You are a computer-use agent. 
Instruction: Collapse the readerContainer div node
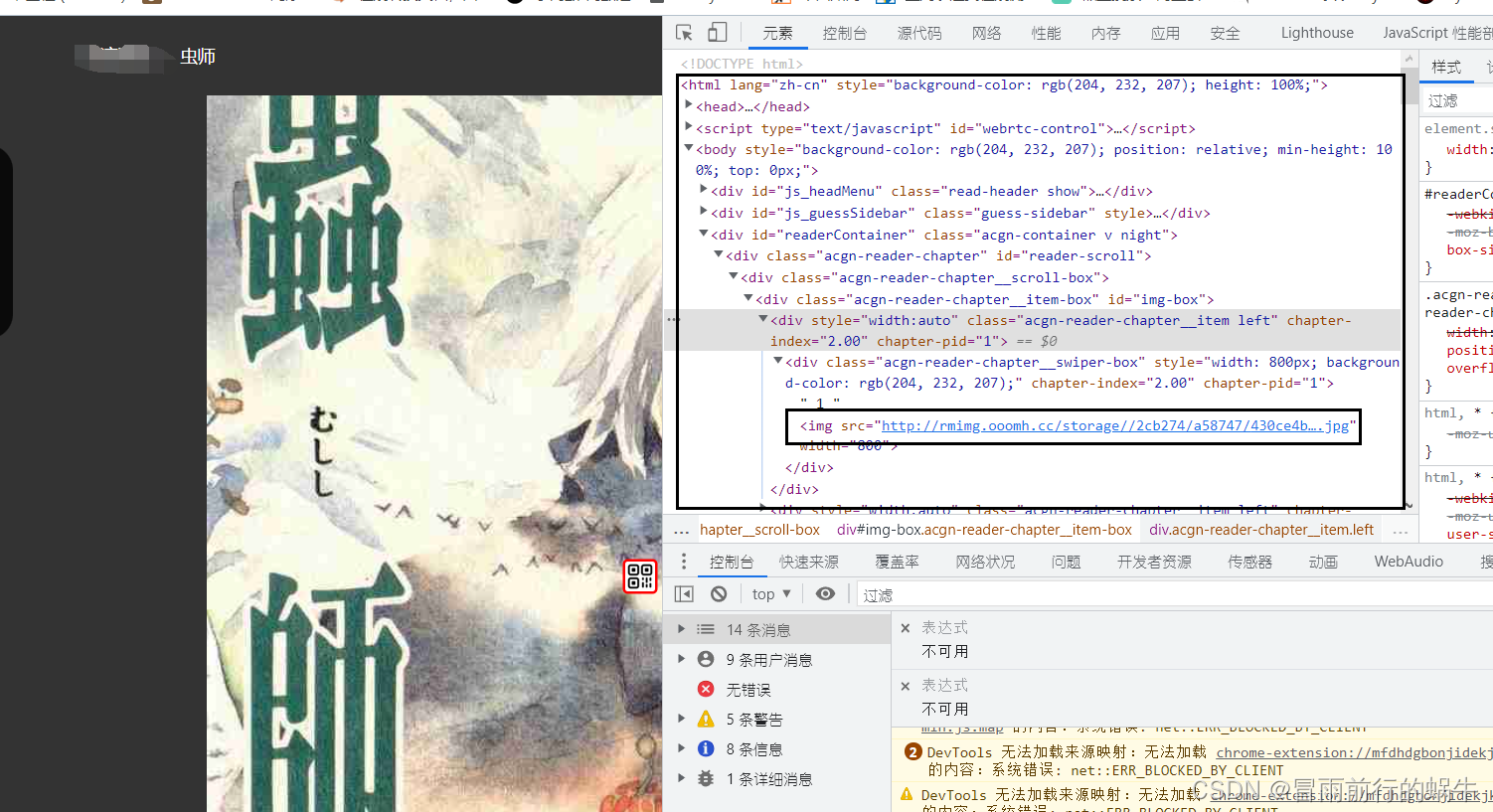click(704, 234)
